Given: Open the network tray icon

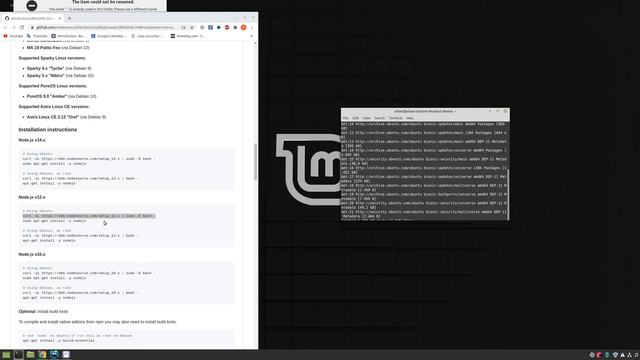Looking at the screenshot, I should (x=629, y=355).
